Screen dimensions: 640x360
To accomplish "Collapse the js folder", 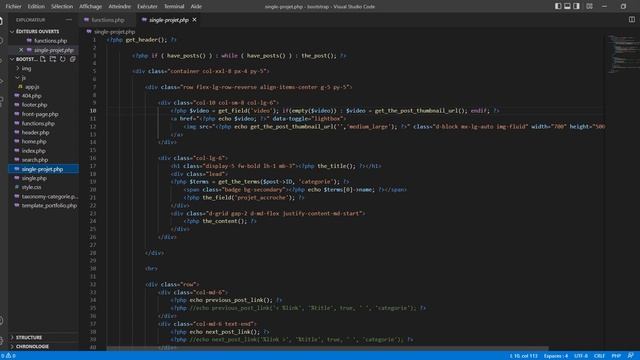I will [24, 78].
